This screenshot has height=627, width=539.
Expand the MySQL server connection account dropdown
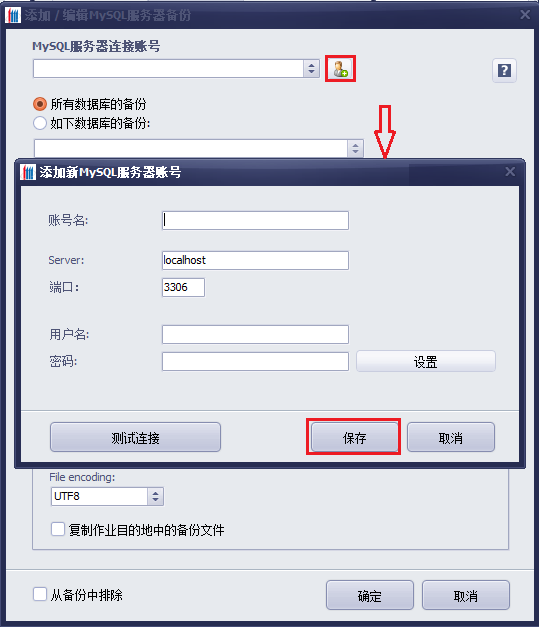click(x=311, y=69)
